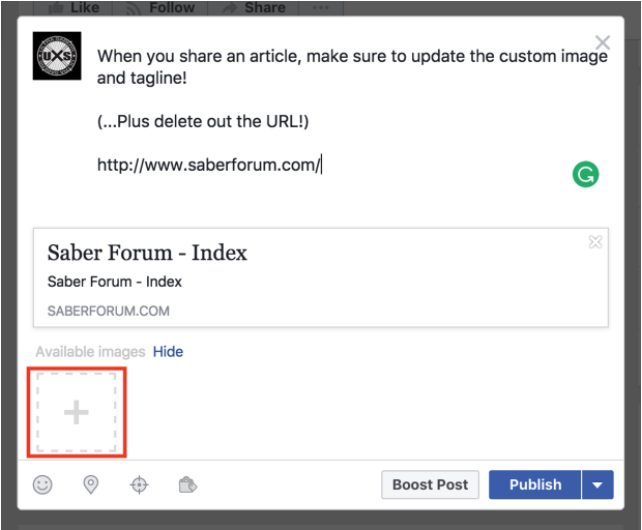Remove the Saber Forum link preview
This screenshot has height=530, width=642.
(595, 242)
